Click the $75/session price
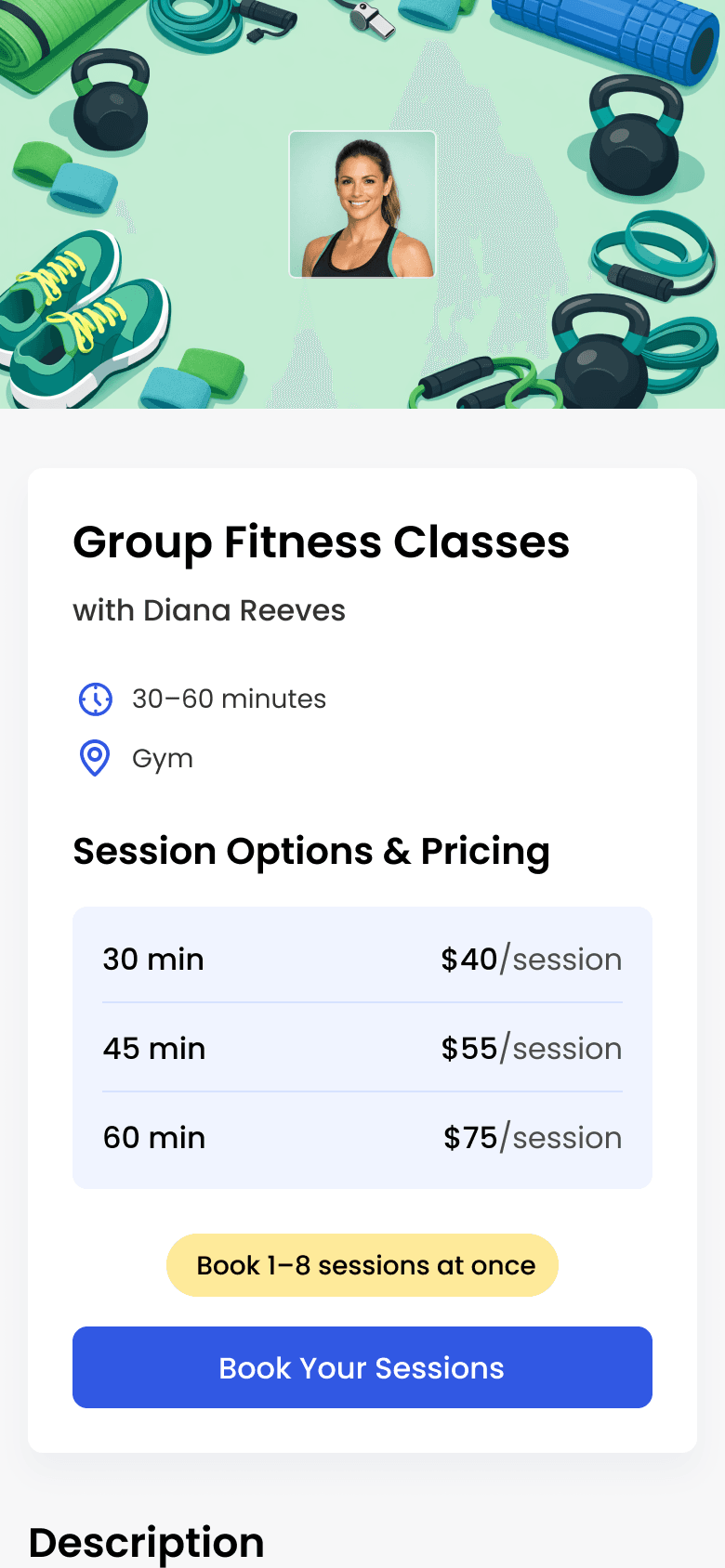The height and width of the screenshot is (1568, 725). tap(532, 1137)
